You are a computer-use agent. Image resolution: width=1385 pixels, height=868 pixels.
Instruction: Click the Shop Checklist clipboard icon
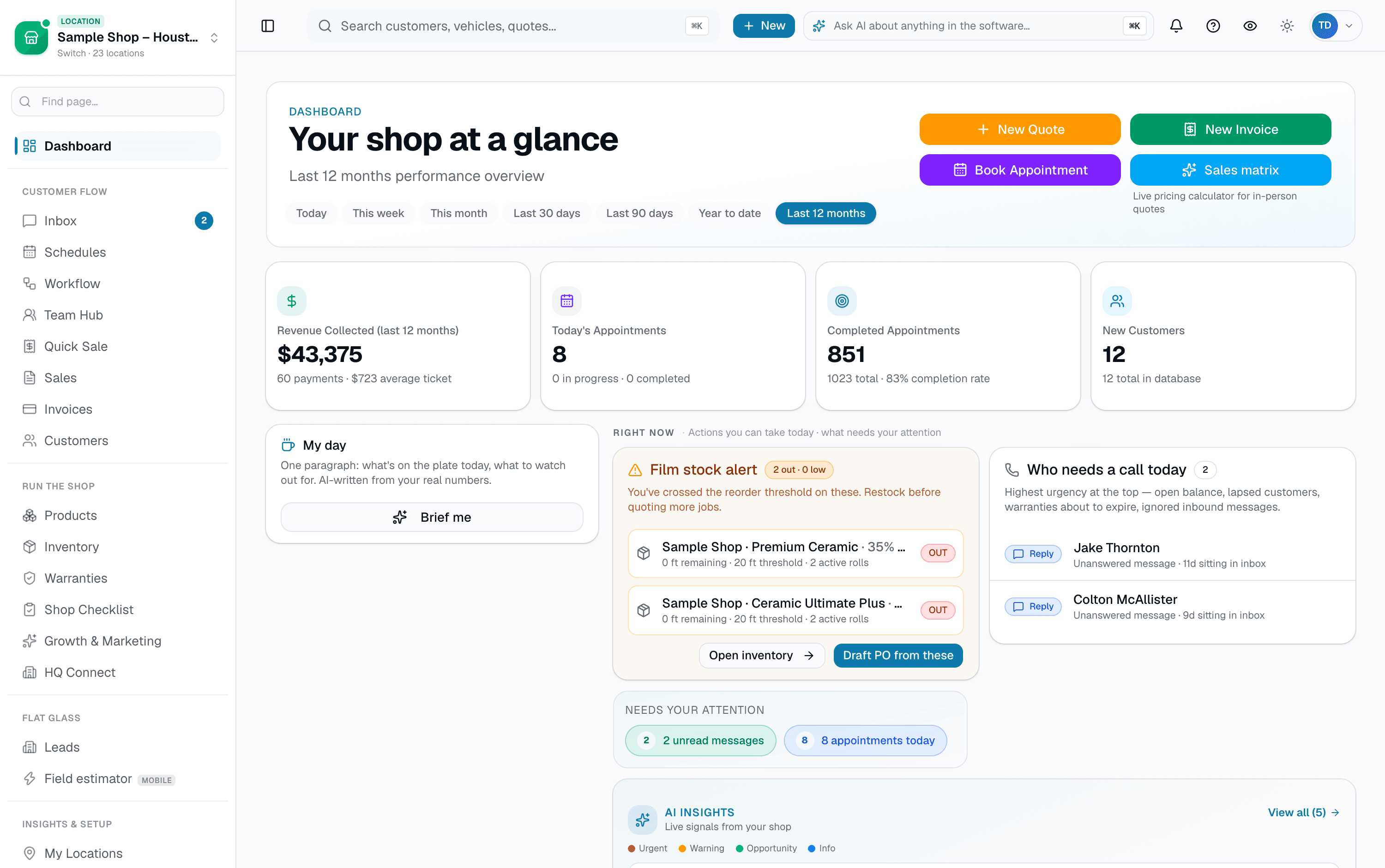click(x=29, y=609)
